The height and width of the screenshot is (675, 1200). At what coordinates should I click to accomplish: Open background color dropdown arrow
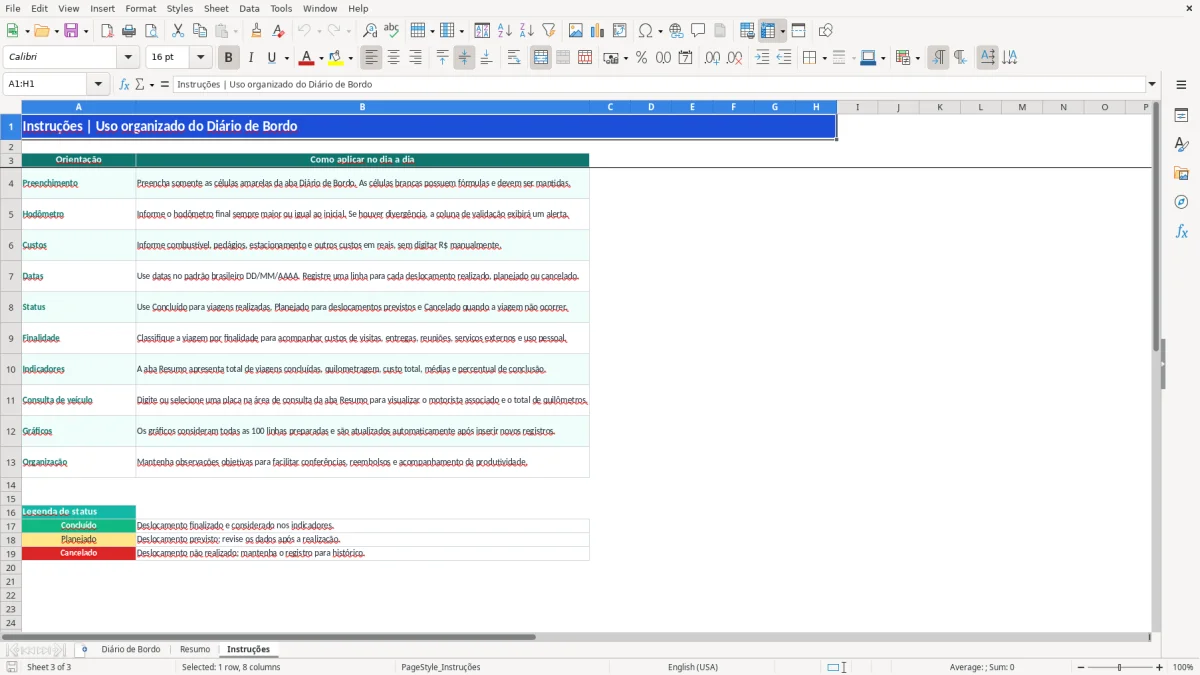click(x=350, y=58)
